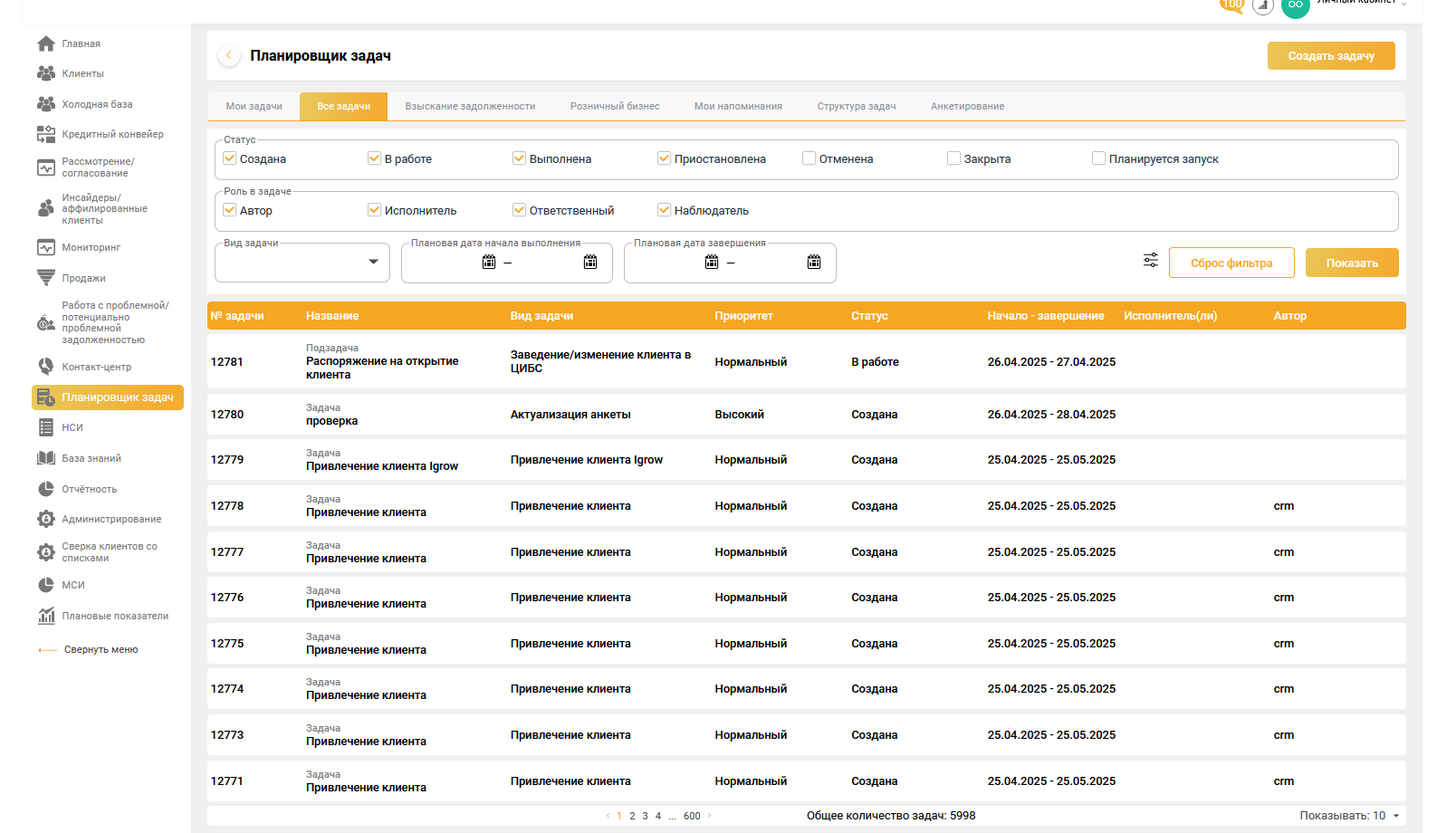The image size is (1456, 833).
Task: Open Контакт-центр headset icon
Action: 46,367
